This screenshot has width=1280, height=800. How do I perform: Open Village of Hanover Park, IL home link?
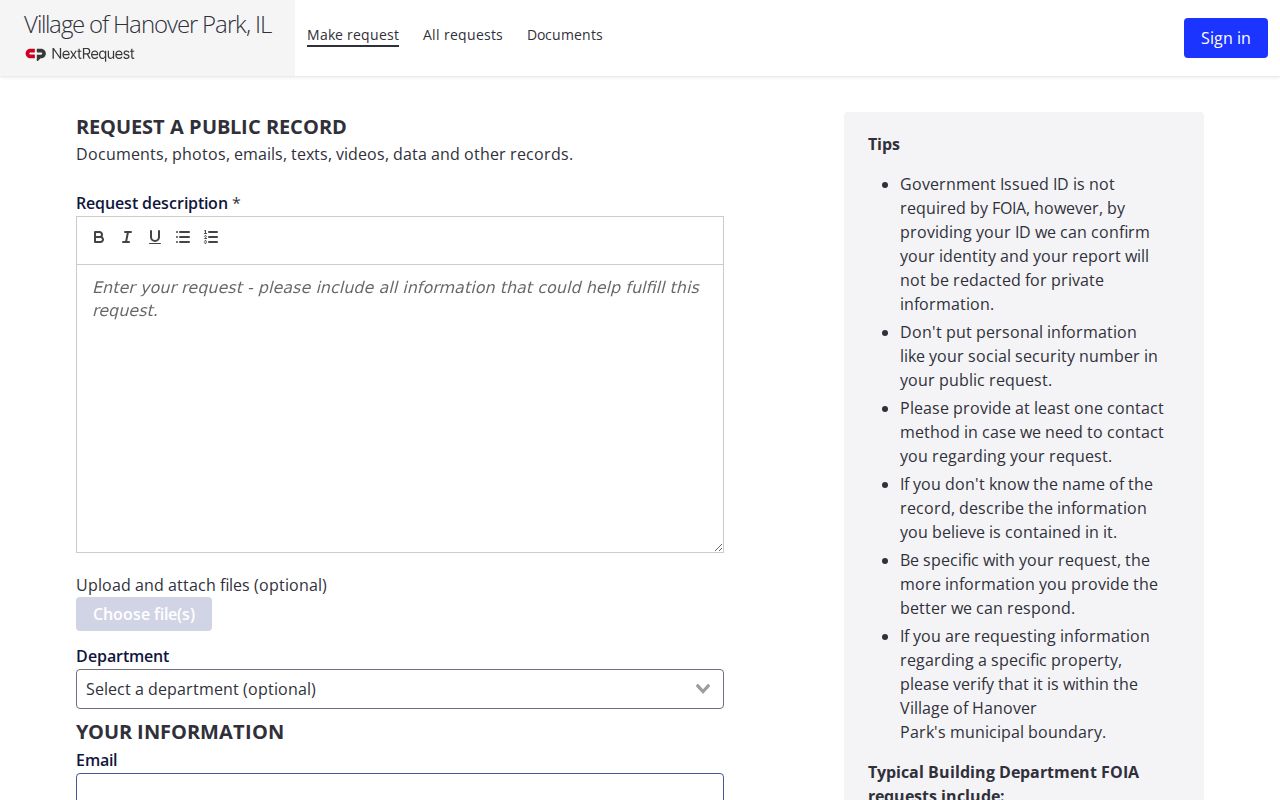click(148, 25)
